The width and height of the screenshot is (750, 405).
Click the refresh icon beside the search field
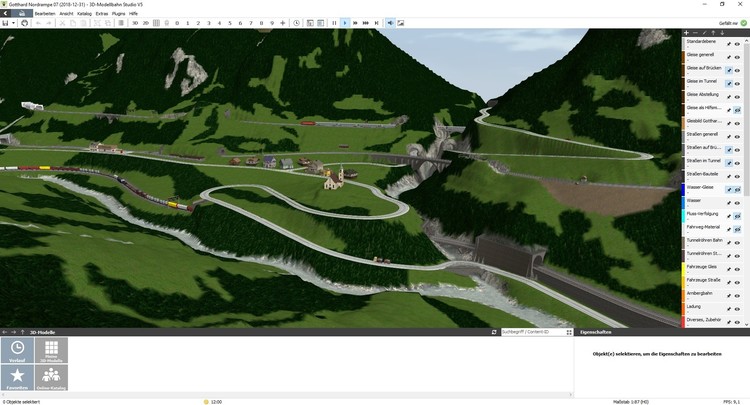coord(494,332)
